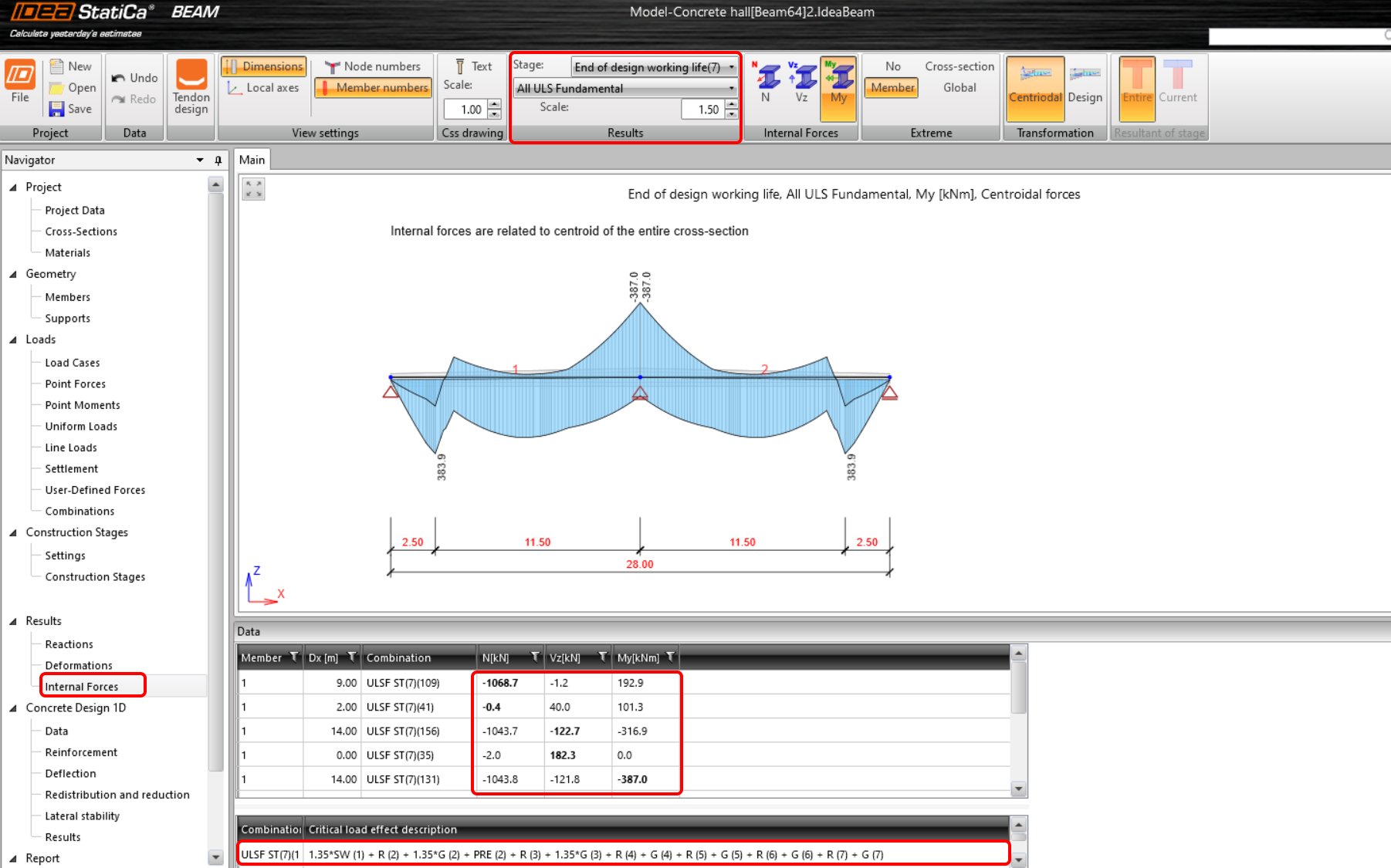Collapse the Geometry tree node
This screenshot has width=1391, height=868.
pos(13,275)
